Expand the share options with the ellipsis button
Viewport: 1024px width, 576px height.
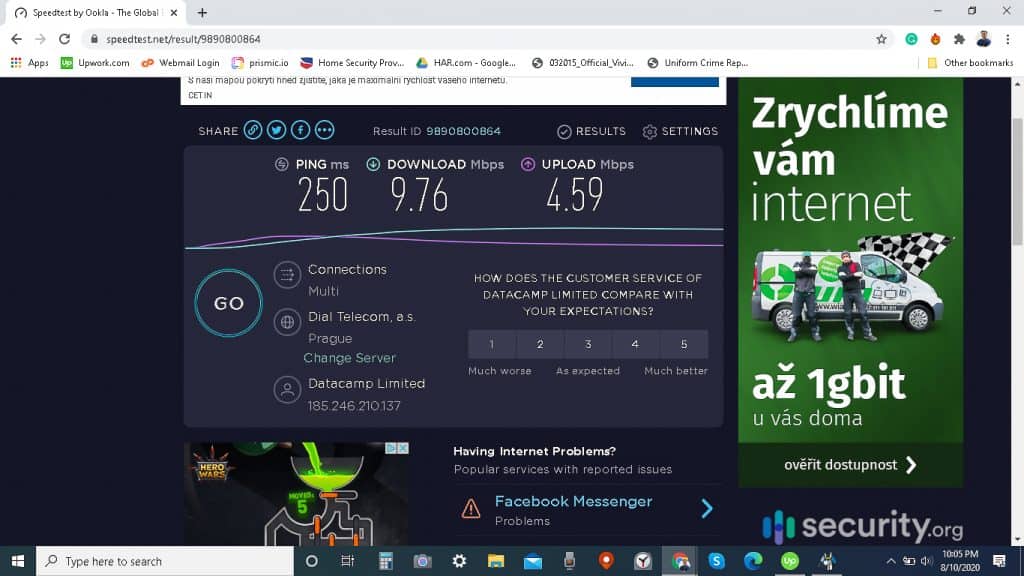pyautogui.click(x=324, y=129)
